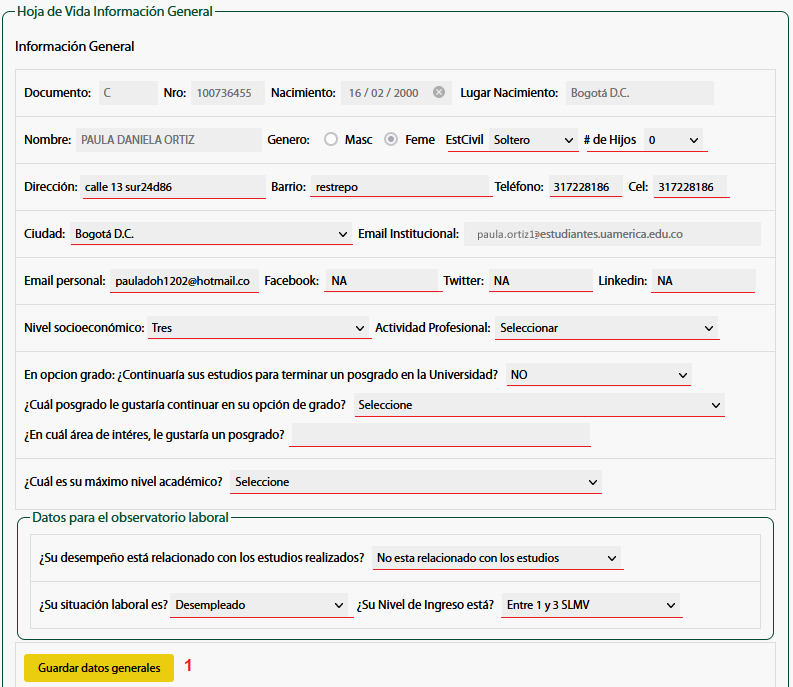Open the desempeño relacionado con estudios dropdown
Viewport: 793px width, 687px height.
point(497,558)
